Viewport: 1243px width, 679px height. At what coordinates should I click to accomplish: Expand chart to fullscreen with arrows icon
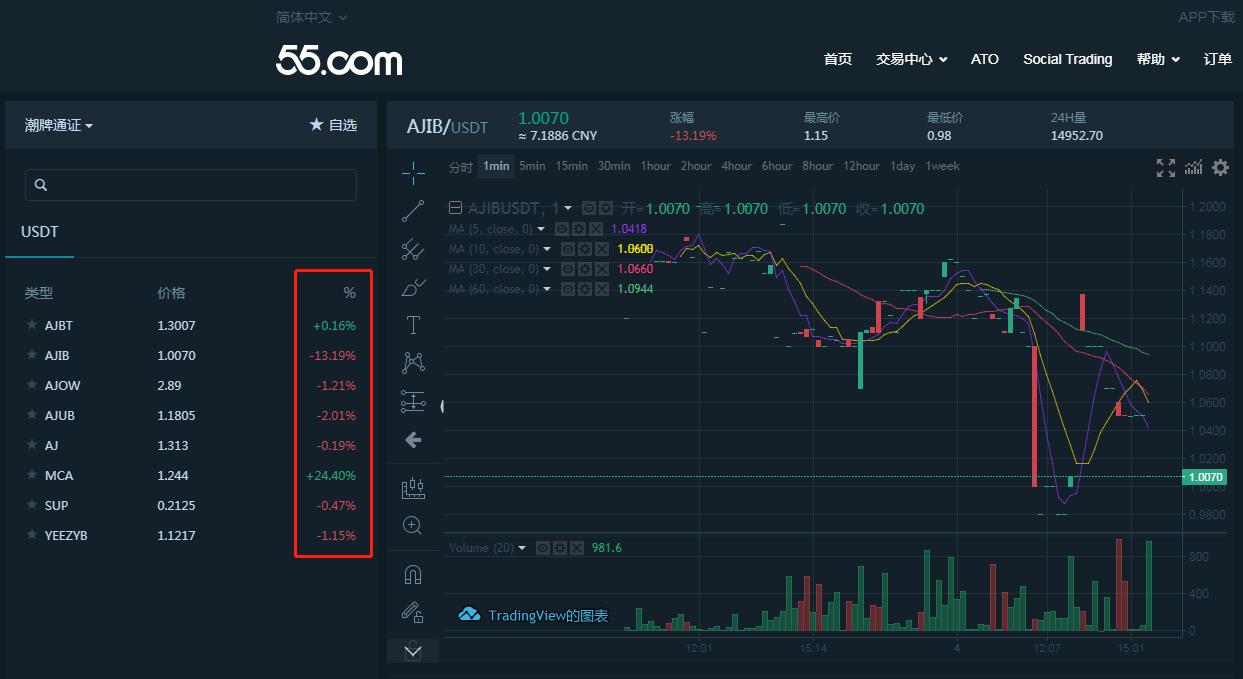click(1165, 168)
